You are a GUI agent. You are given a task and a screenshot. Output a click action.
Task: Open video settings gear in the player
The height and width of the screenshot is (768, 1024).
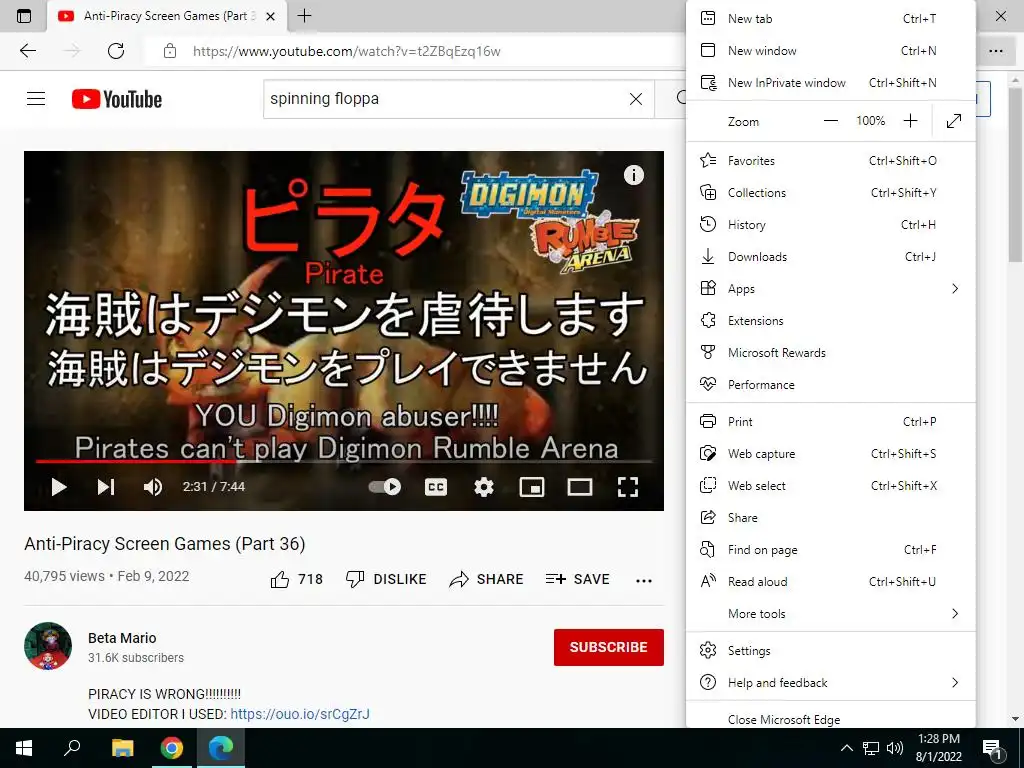[484, 487]
